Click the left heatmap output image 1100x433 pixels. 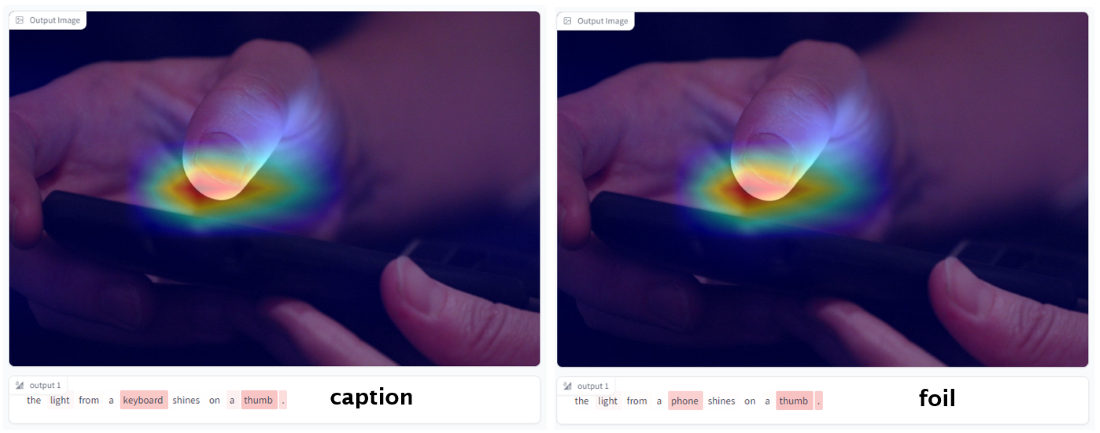point(274,188)
